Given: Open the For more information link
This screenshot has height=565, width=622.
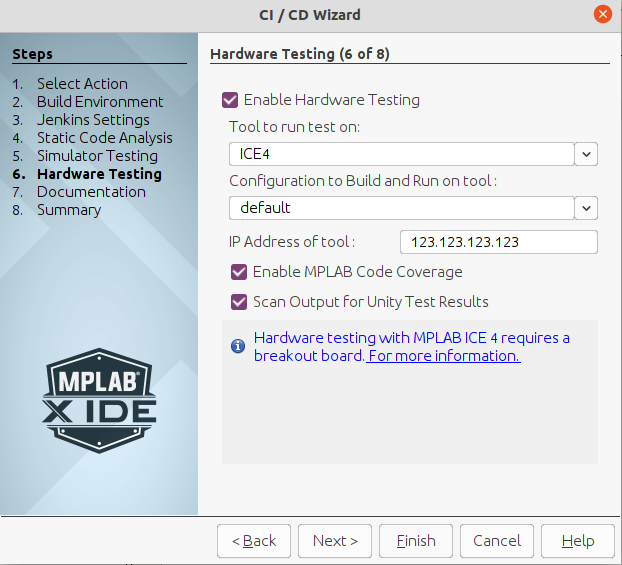Looking at the screenshot, I should pos(444,356).
